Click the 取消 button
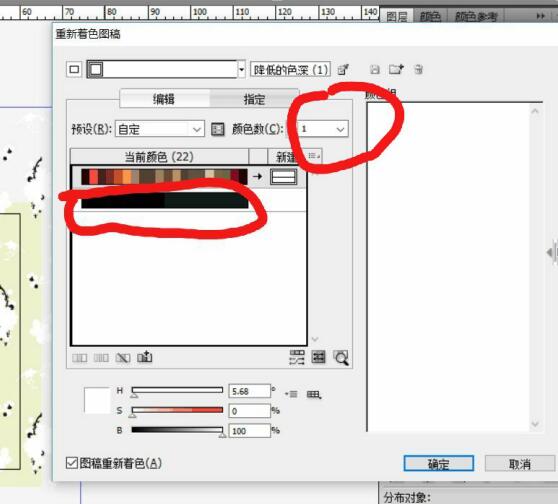Screen dimensions: 558x504 520,464
